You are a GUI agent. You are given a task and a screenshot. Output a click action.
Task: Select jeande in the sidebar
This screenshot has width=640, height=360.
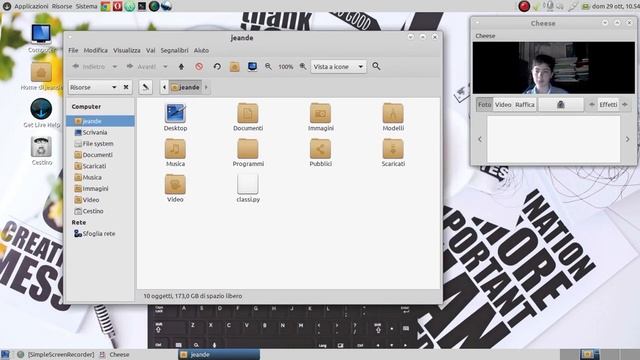pyautogui.click(x=100, y=121)
